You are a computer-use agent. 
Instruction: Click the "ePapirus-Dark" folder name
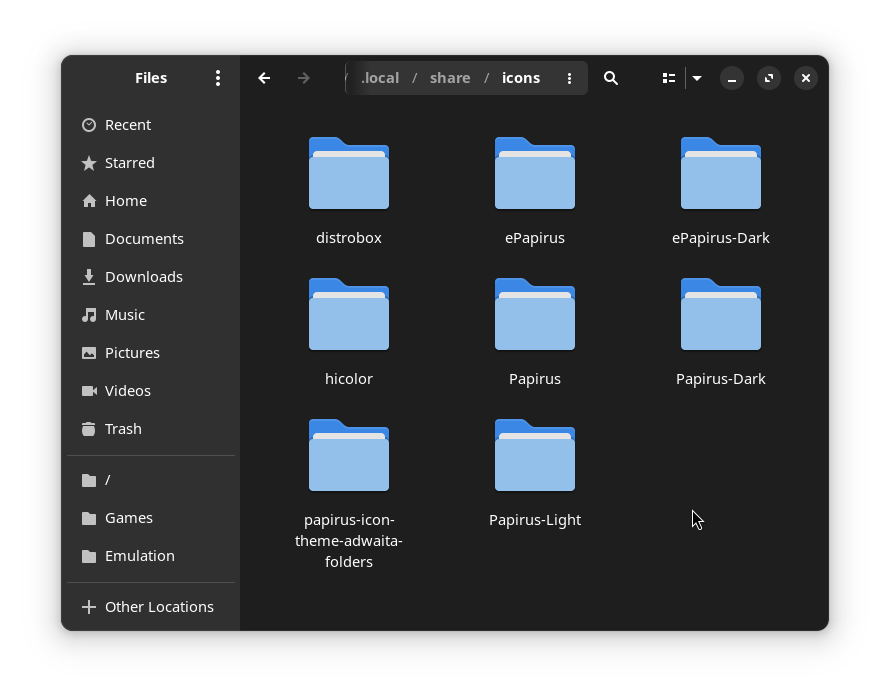pos(721,238)
